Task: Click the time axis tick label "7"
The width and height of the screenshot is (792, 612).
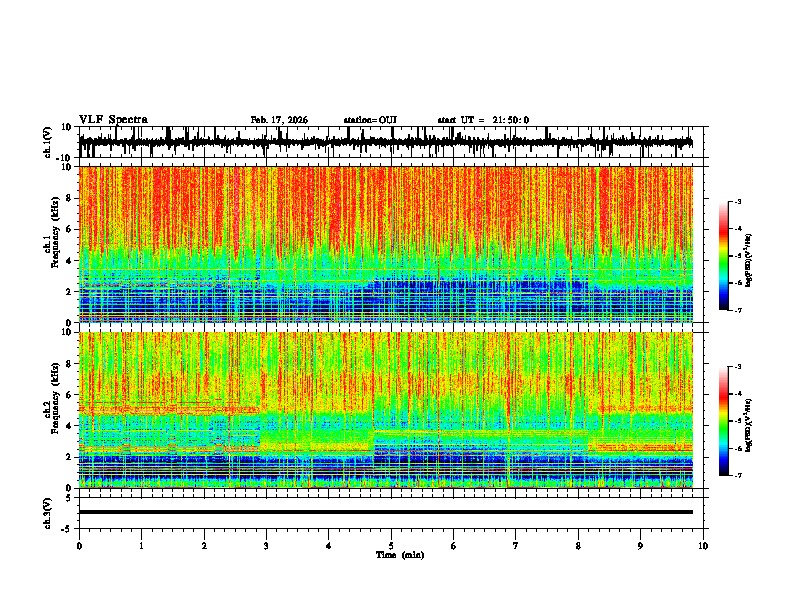Action: (x=516, y=546)
